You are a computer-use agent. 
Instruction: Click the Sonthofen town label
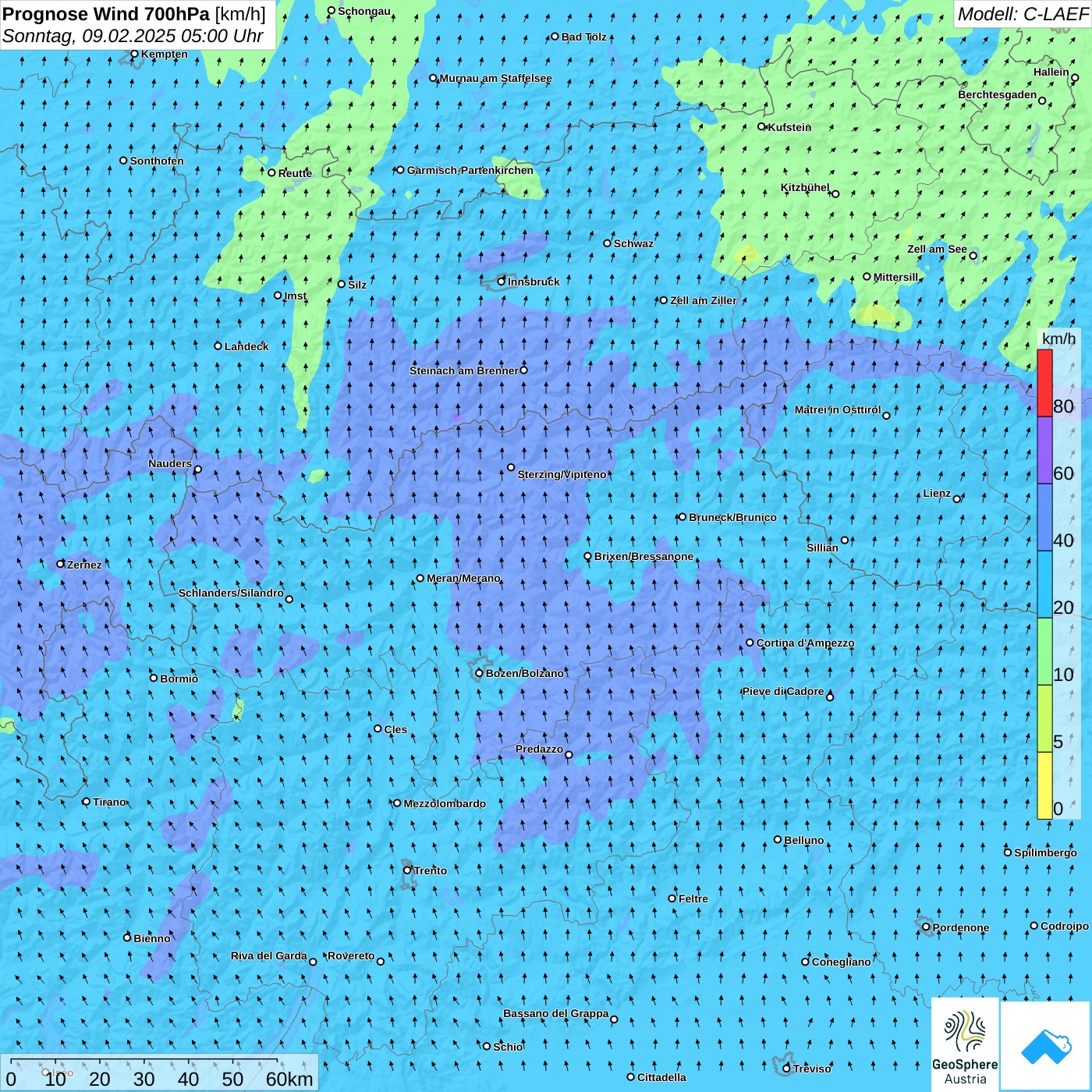(157, 161)
